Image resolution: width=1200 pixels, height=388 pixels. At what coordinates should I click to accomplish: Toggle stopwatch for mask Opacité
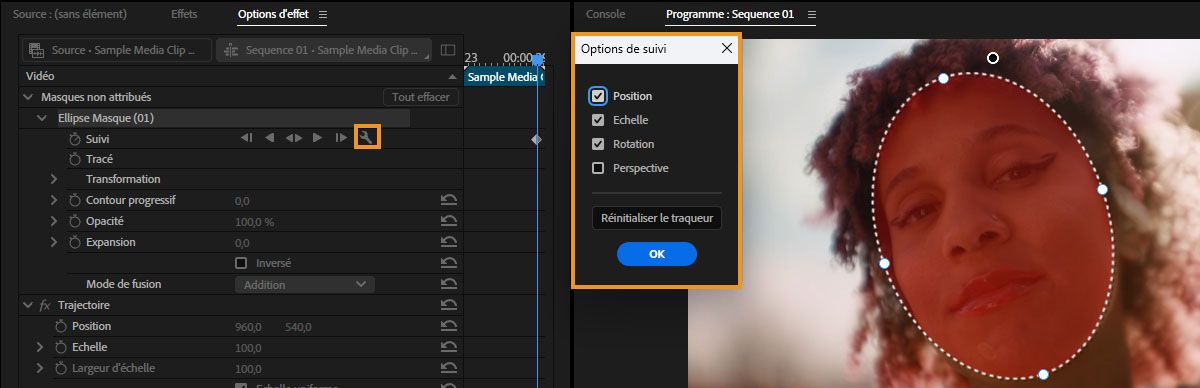tap(74, 221)
